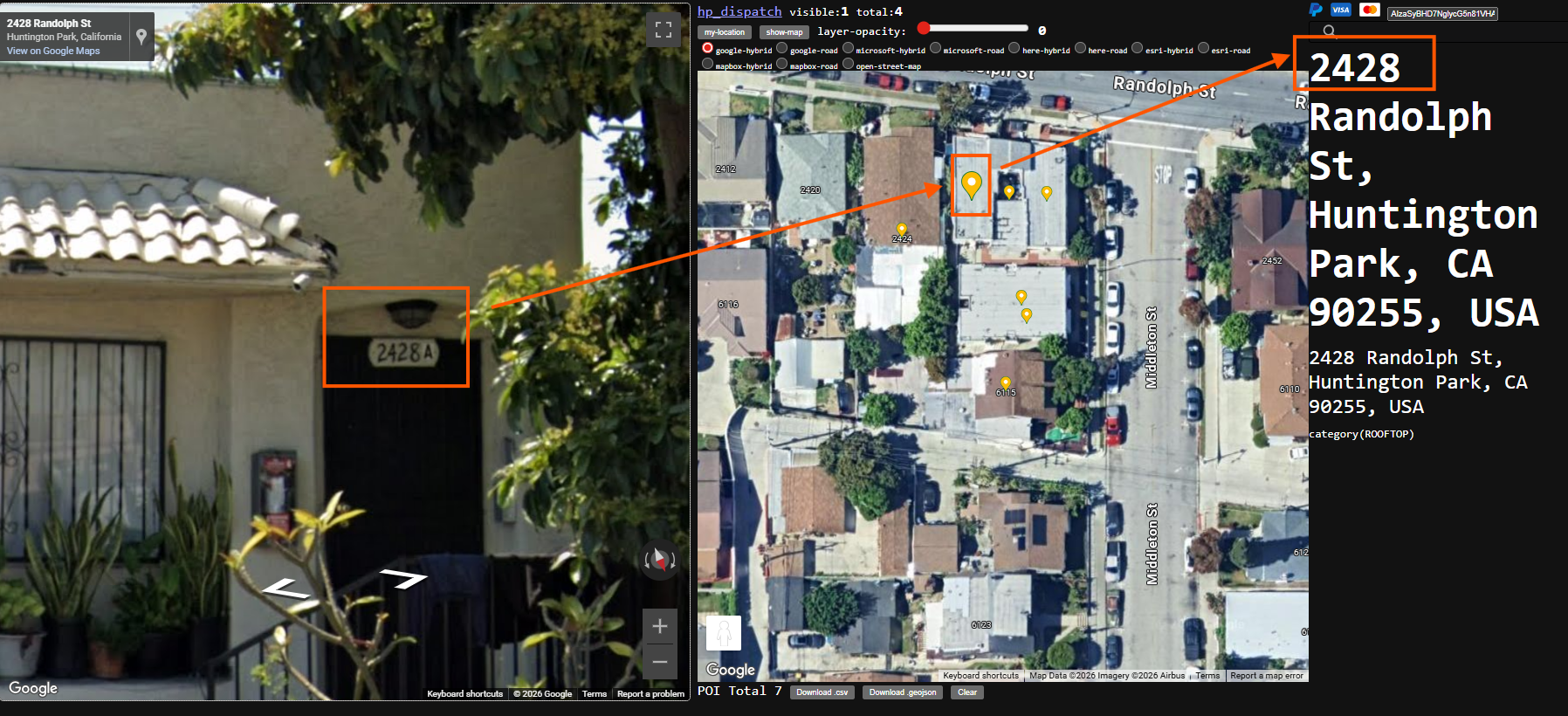Select the open-street-map basemap option
The width and height of the screenshot is (1568, 716).
click(x=848, y=64)
